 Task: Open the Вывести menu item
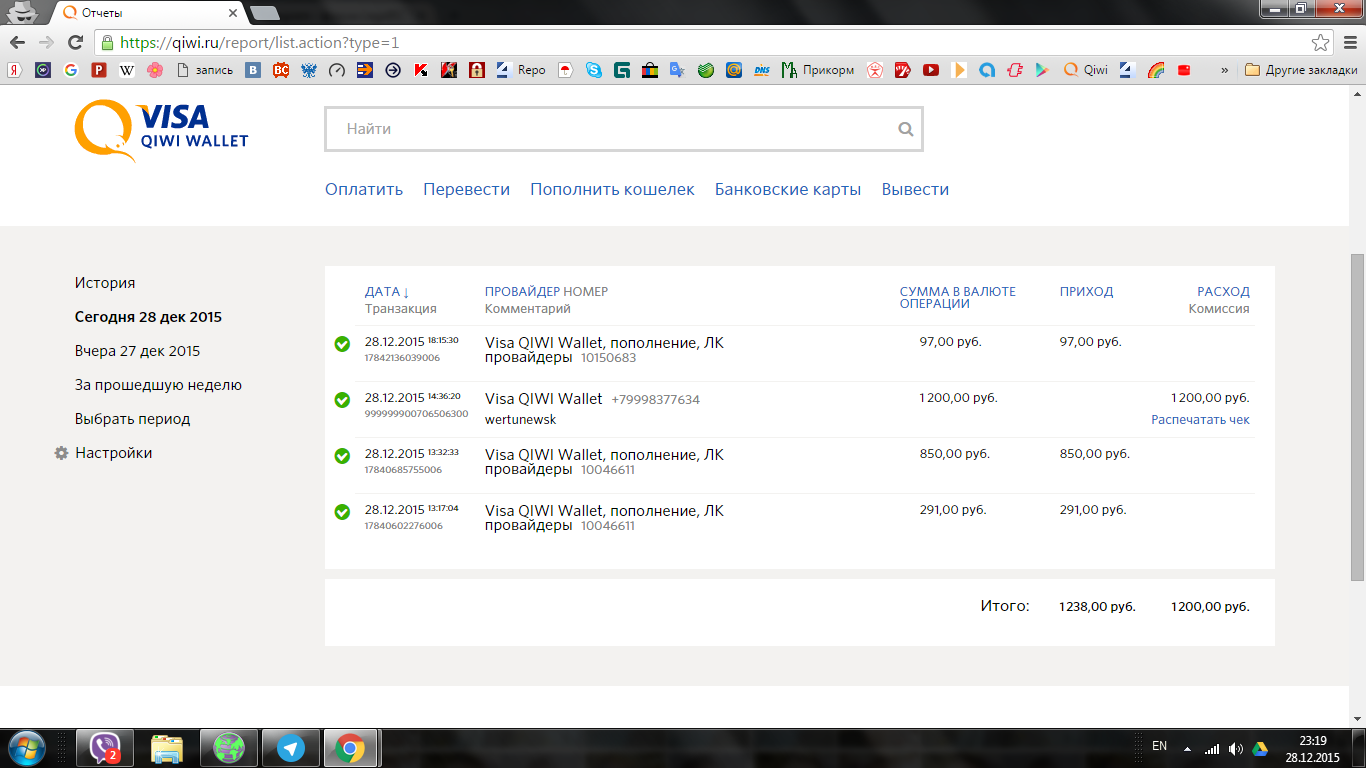pos(915,189)
